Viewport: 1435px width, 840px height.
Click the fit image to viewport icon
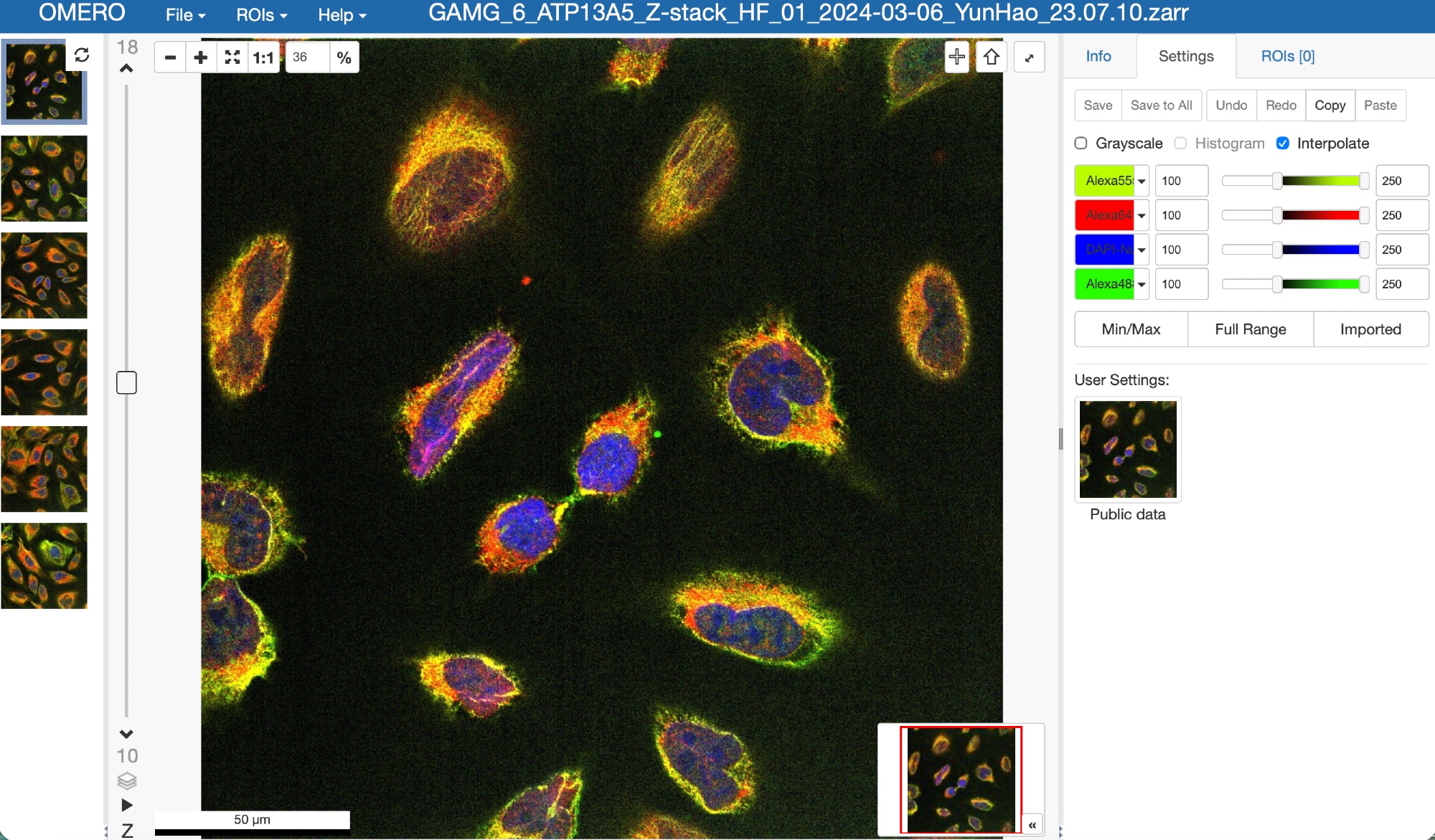232,57
